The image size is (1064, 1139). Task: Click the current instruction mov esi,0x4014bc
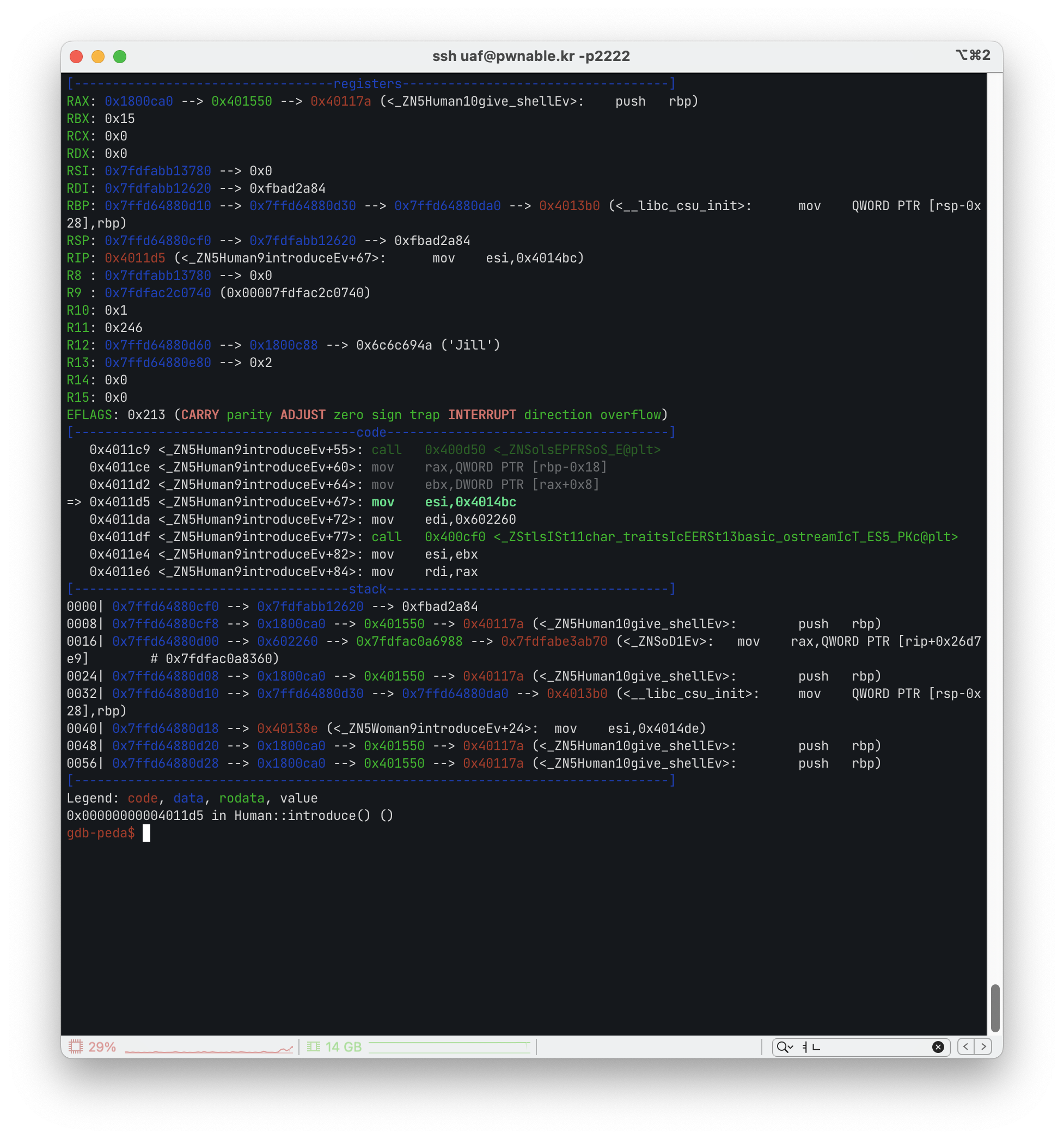443,503
